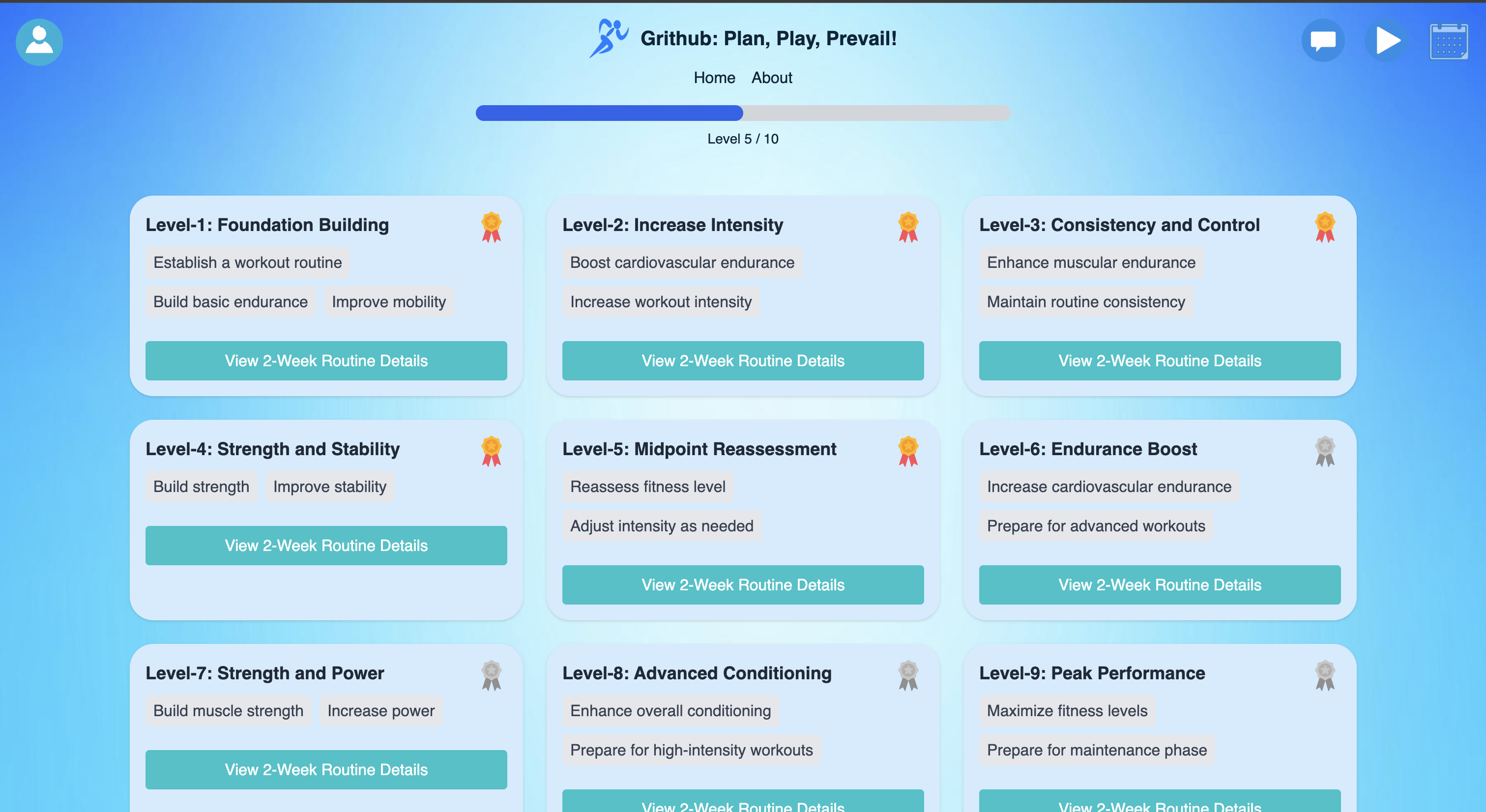Expand Level-7 Strength and Power routine details
This screenshot has height=812, width=1486.
click(326, 769)
